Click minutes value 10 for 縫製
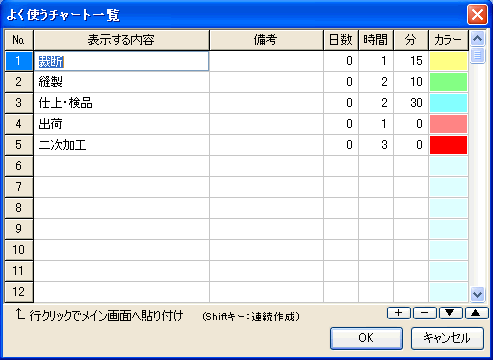493x360 pixels. [411, 82]
